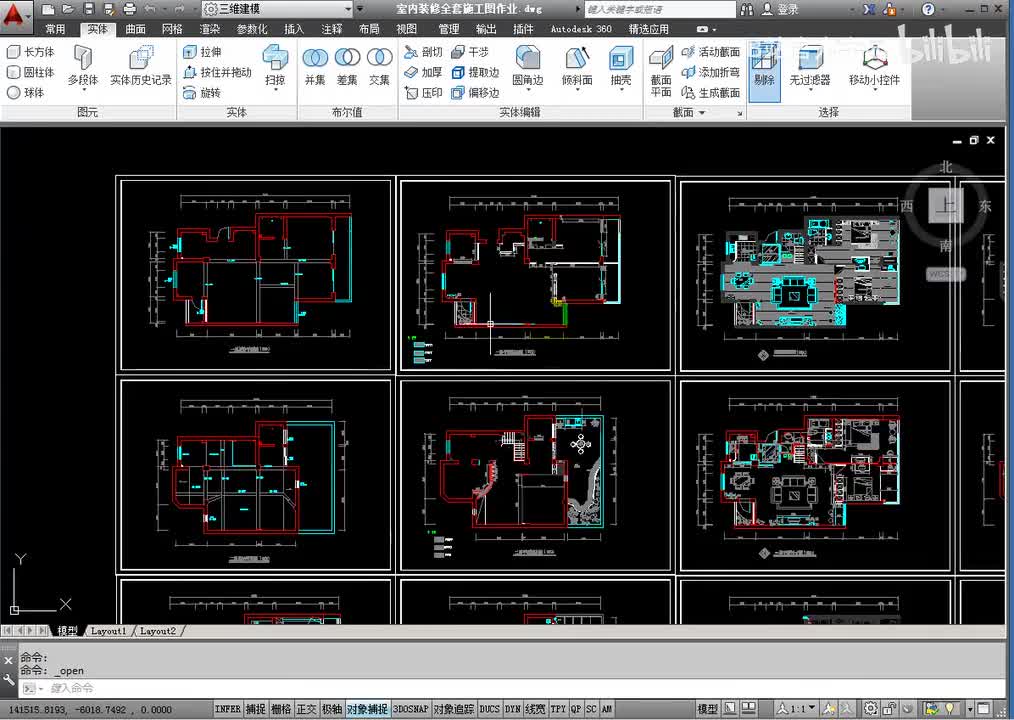Select the Box (长方体) tool
The height and width of the screenshot is (720, 1014).
coord(30,52)
